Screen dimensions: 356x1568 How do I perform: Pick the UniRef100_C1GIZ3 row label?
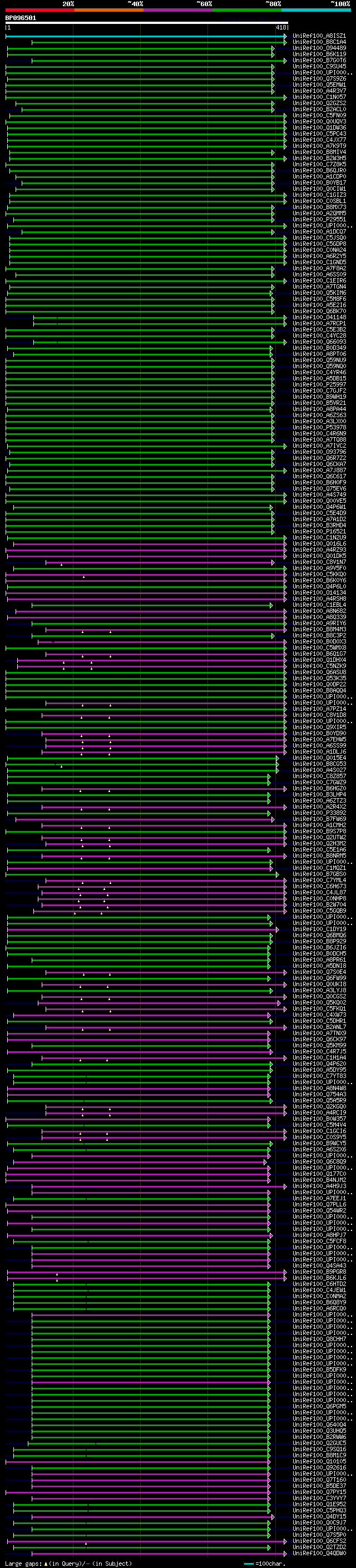click(x=319, y=195)
